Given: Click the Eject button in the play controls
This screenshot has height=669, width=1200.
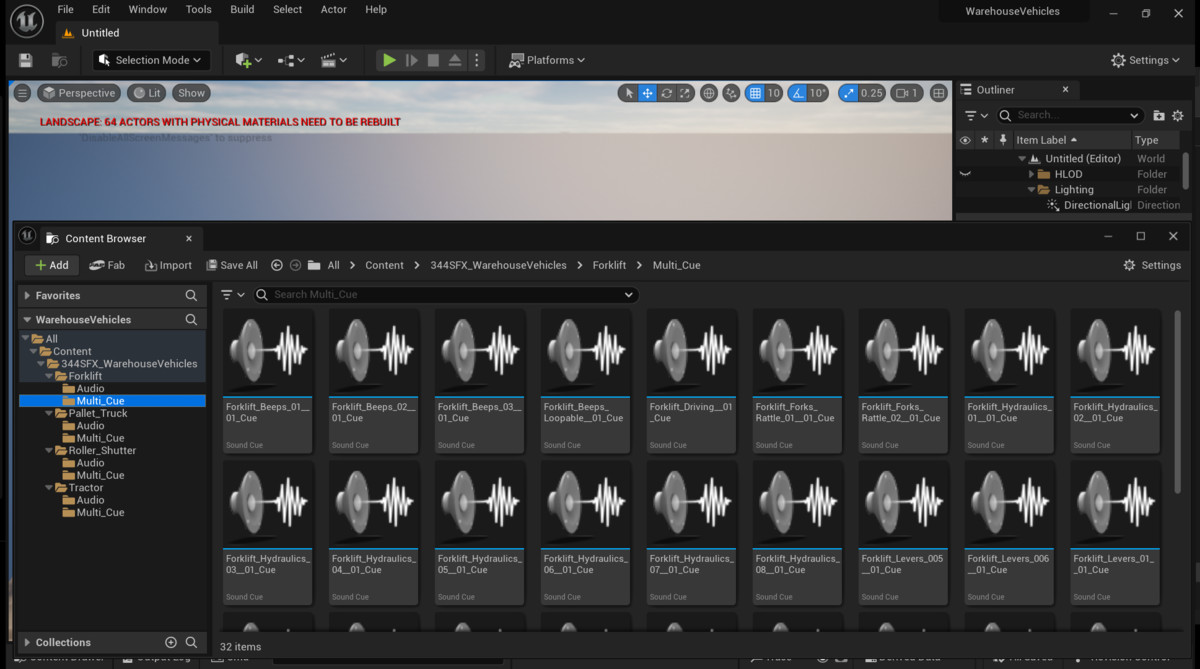Looking at the screenshot, I should click(455, 60).
